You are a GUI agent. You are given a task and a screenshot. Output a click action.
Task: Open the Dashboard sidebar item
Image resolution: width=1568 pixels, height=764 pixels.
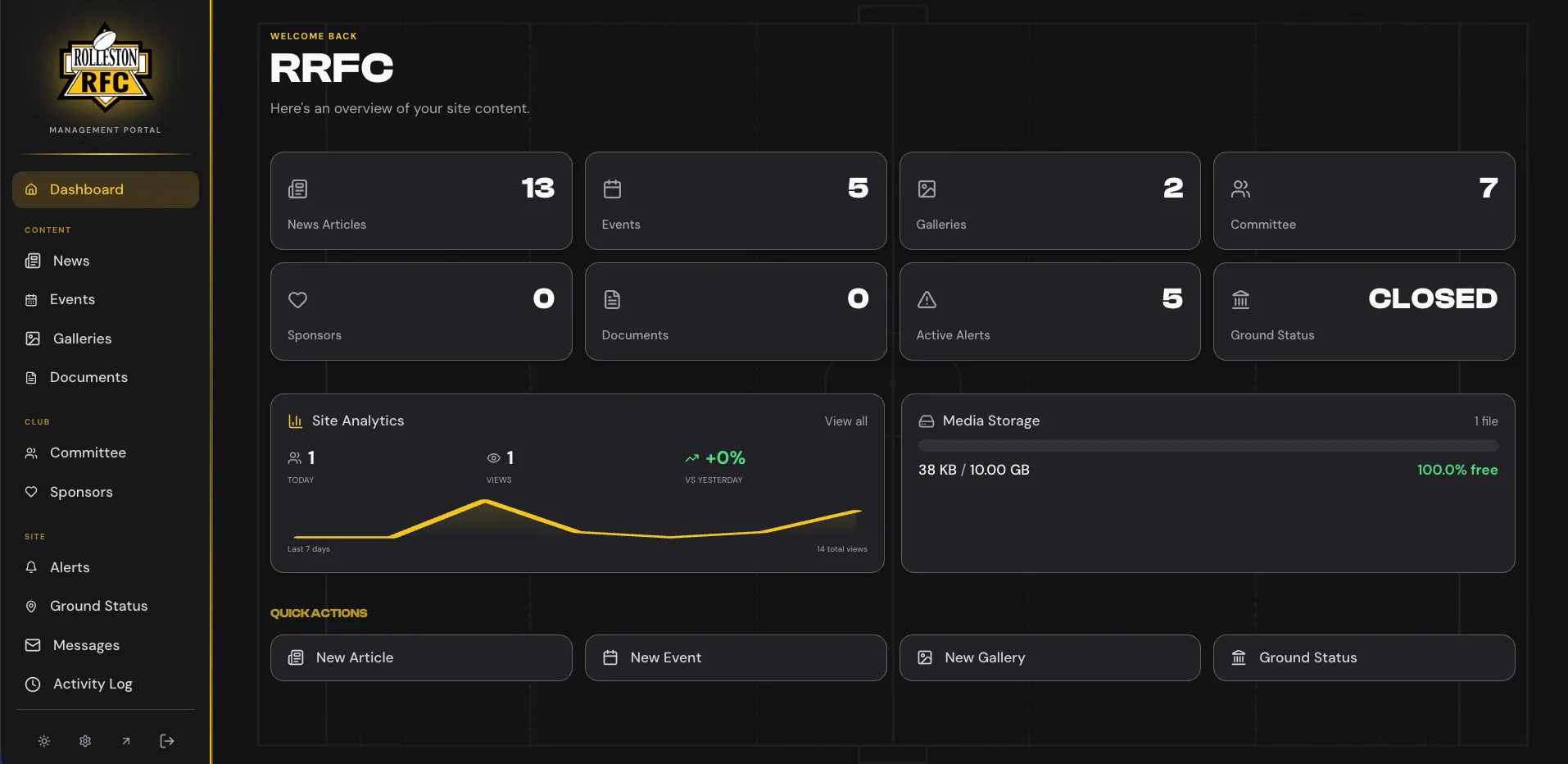(x=106, y=189)
